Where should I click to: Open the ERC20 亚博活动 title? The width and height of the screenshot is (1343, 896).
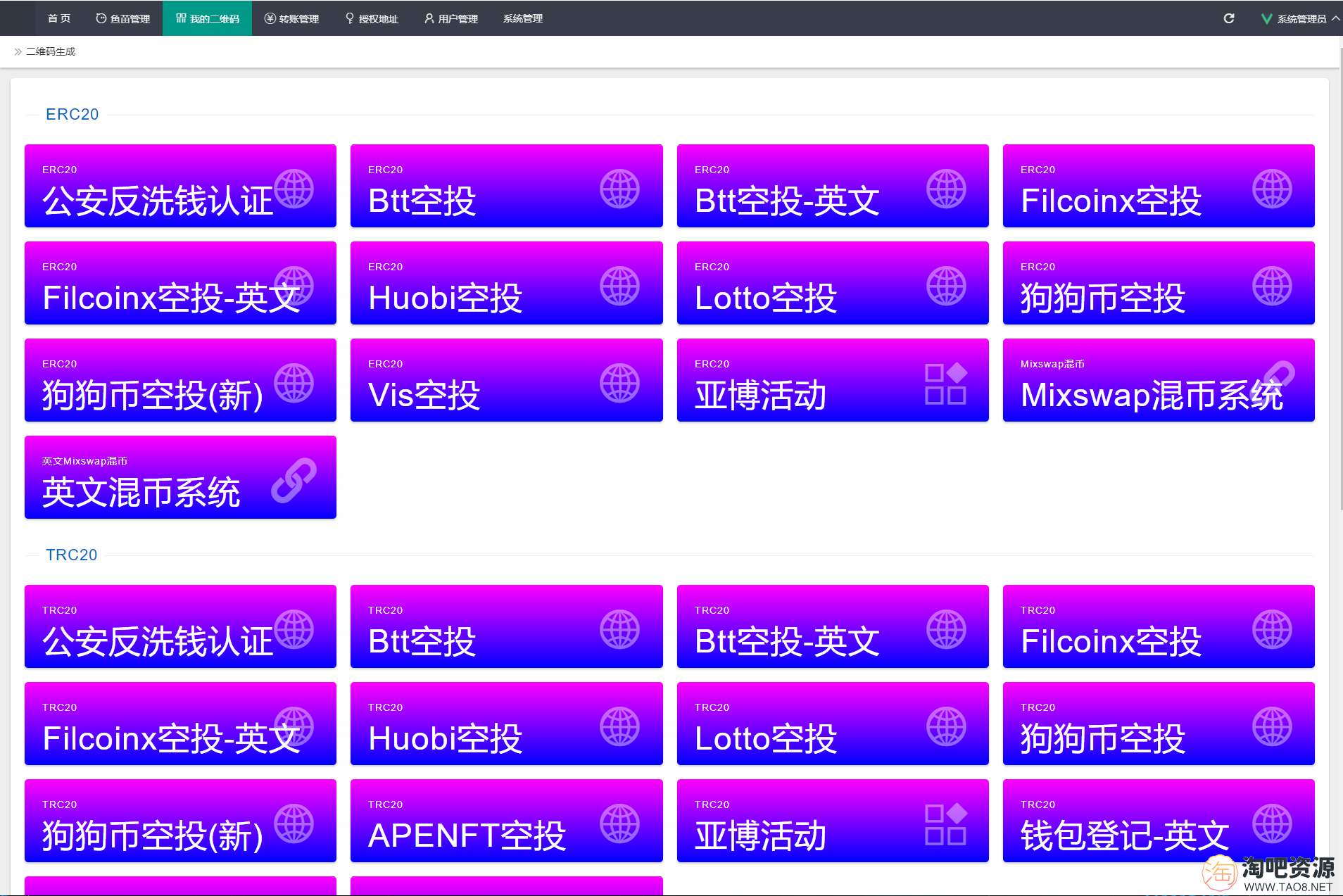pyautogui.click(x=760, y=395)
